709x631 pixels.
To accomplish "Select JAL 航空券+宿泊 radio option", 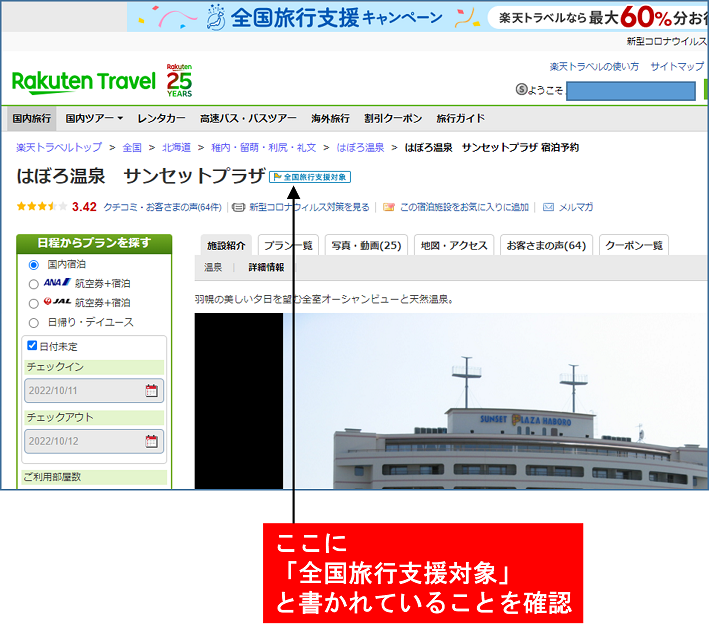I will tap(33, 304).
